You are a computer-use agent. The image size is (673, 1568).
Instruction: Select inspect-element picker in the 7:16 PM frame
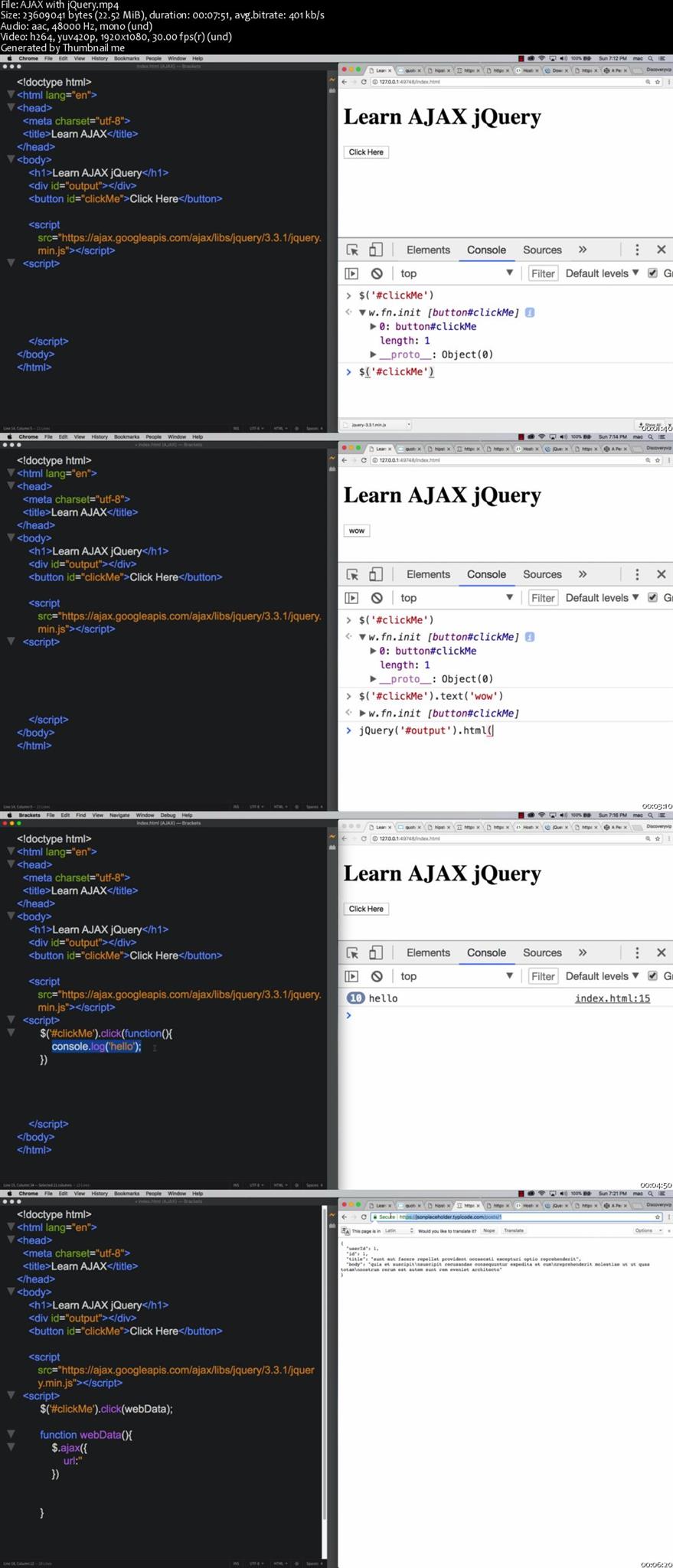(352, 952)
